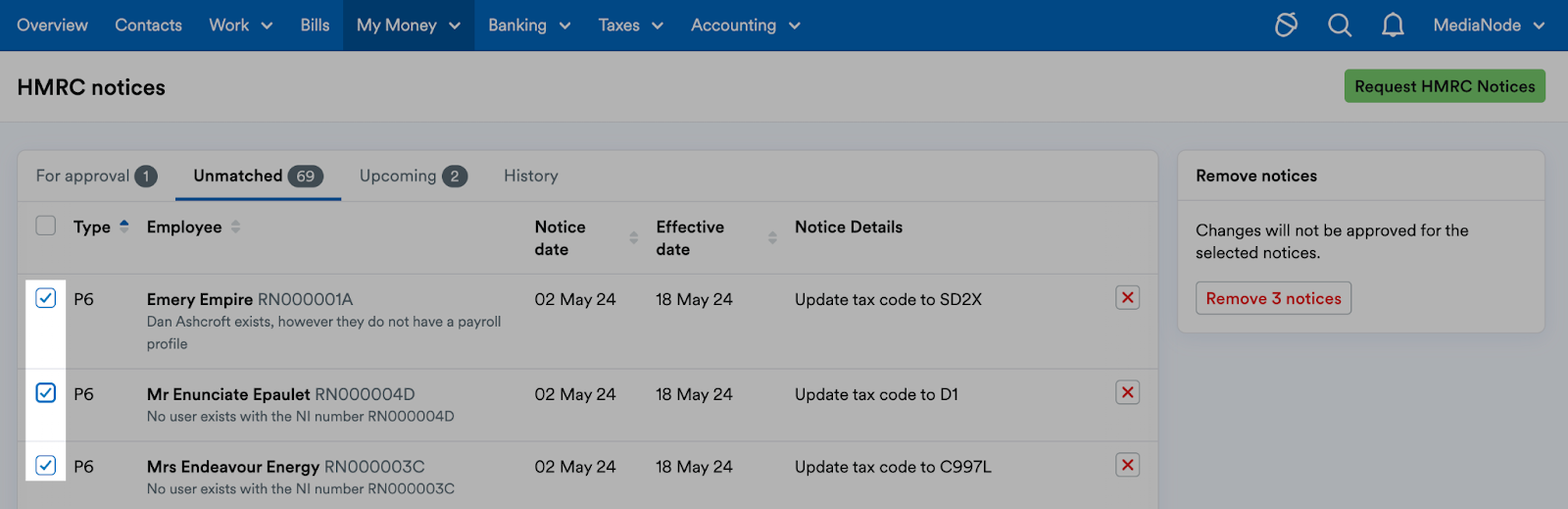The width and height of the screenshot is (1568, 509).
Task: Remove the Emery Empire notice with red X
Action: pyautogui.click(x=1128, y=298)
